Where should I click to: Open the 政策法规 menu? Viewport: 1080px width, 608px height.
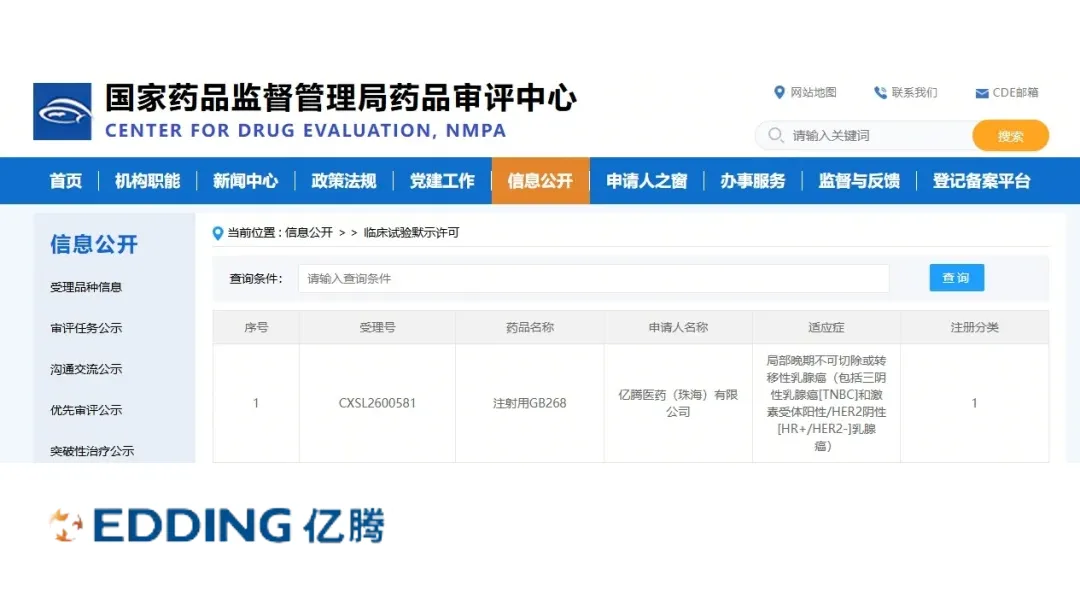[x=344, y=181]
